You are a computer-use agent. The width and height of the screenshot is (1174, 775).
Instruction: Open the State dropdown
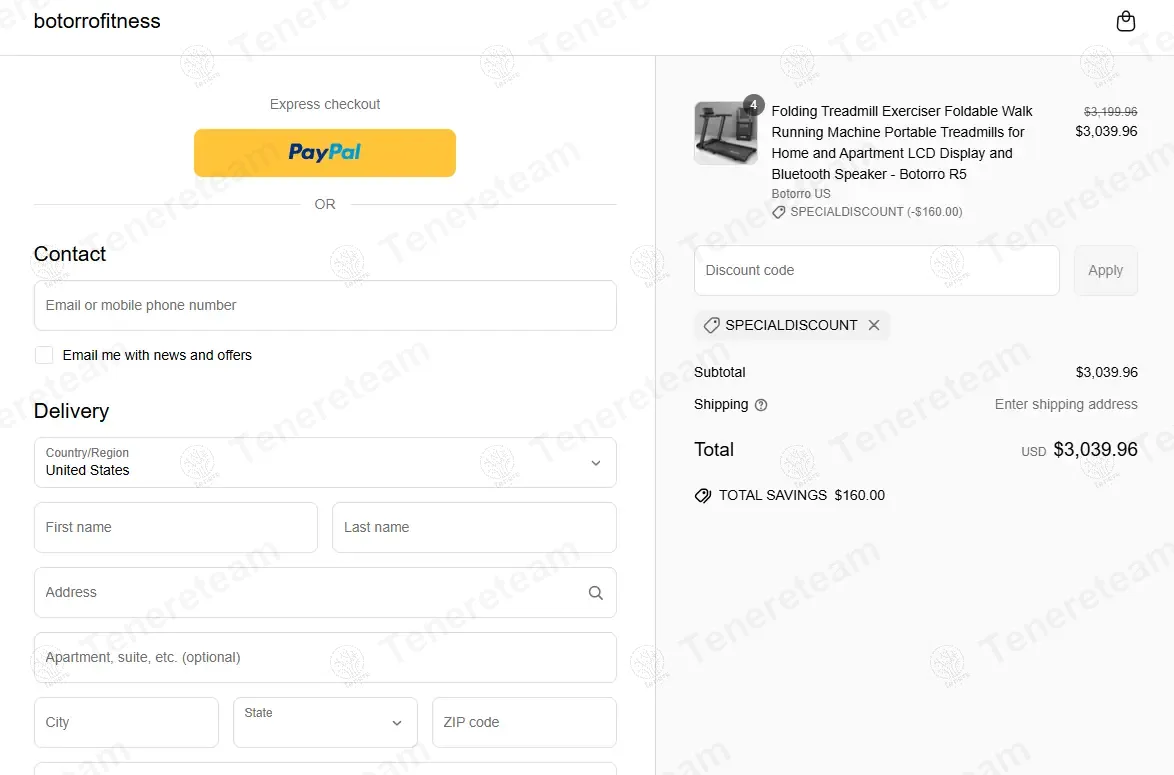[325, 723]
